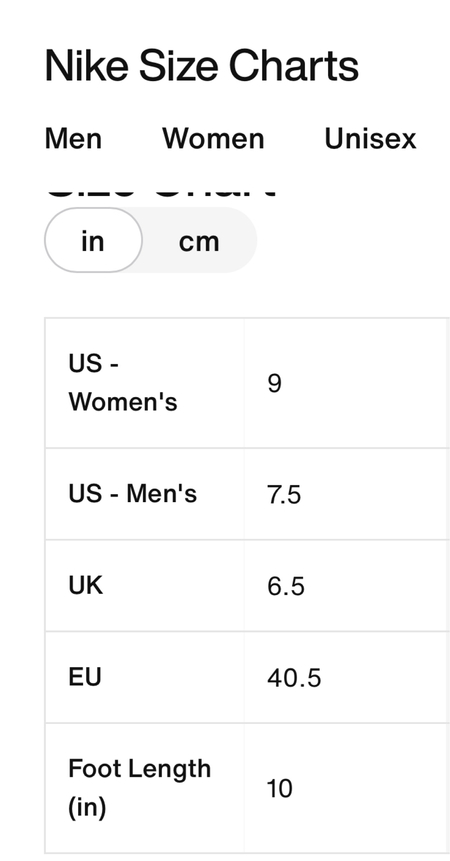Click the in/cm unit switcher background
This screenshot has width=450, height=861.
150,240
